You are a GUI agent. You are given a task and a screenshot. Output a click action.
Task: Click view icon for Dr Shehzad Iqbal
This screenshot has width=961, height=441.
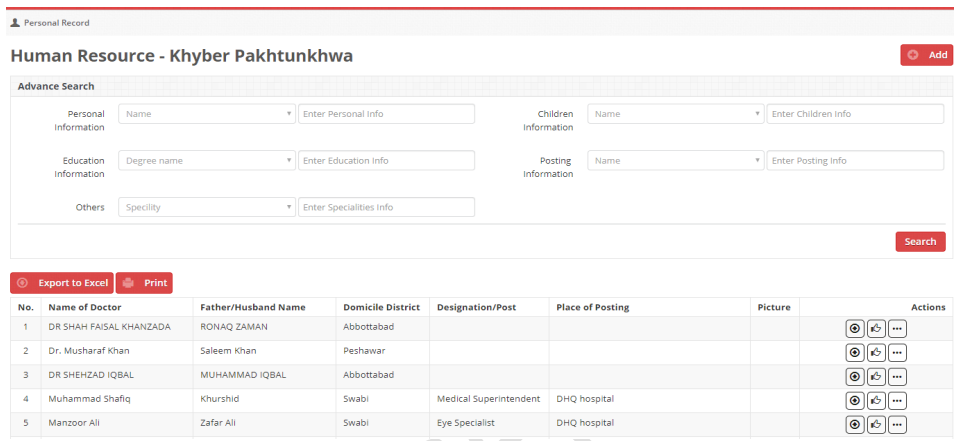(x=855, y=376)
